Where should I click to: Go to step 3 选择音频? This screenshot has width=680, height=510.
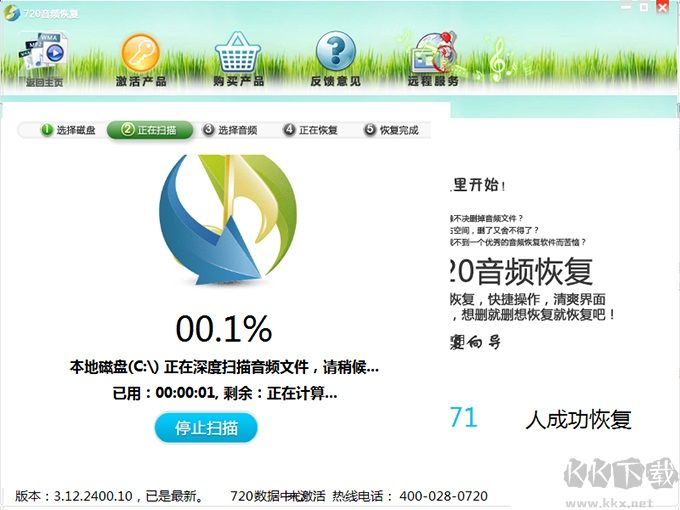pos(230,130)
